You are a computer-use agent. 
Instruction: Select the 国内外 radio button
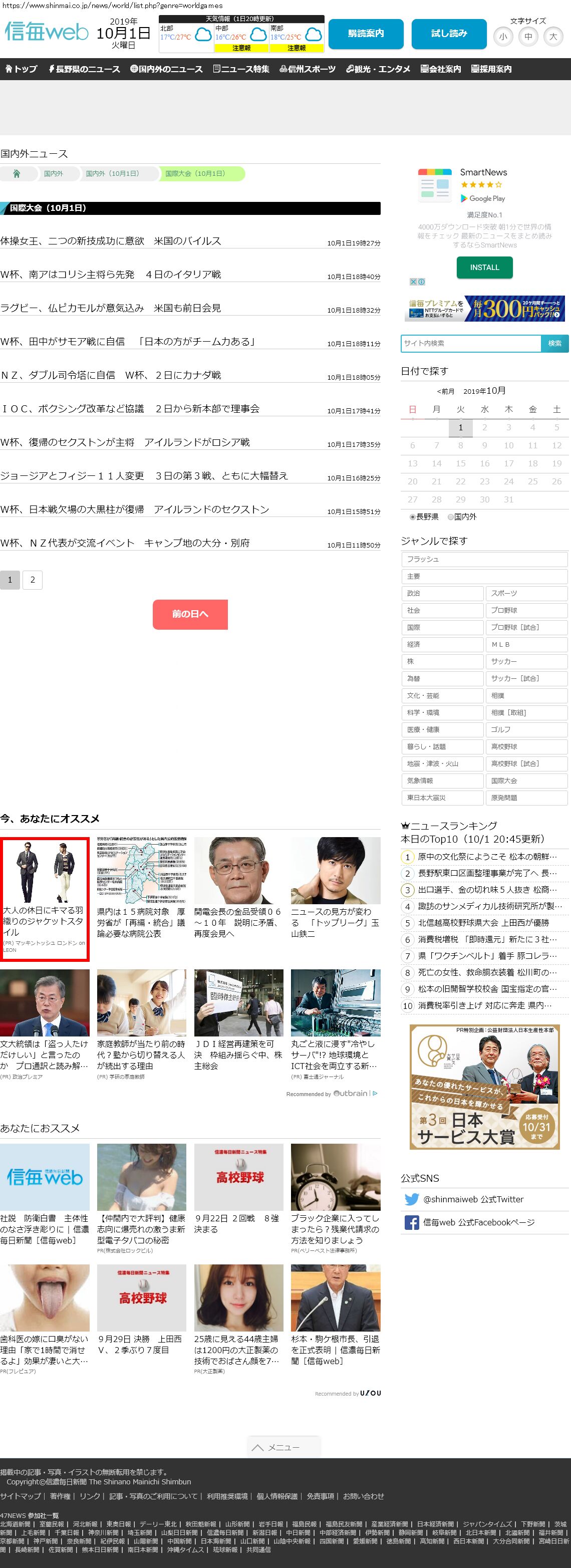pos(450,517)
